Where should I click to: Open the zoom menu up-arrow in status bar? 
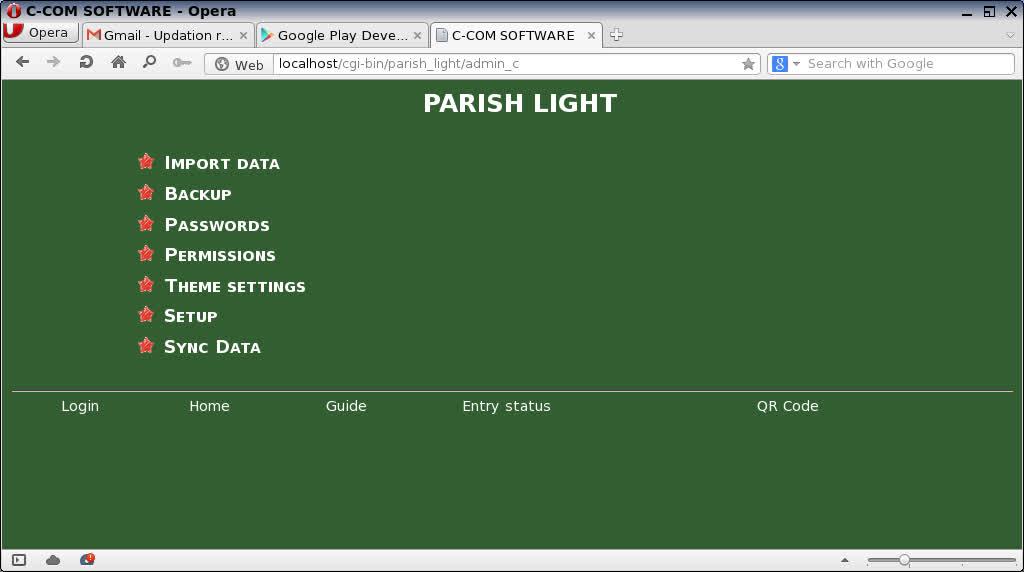(845, 560)
